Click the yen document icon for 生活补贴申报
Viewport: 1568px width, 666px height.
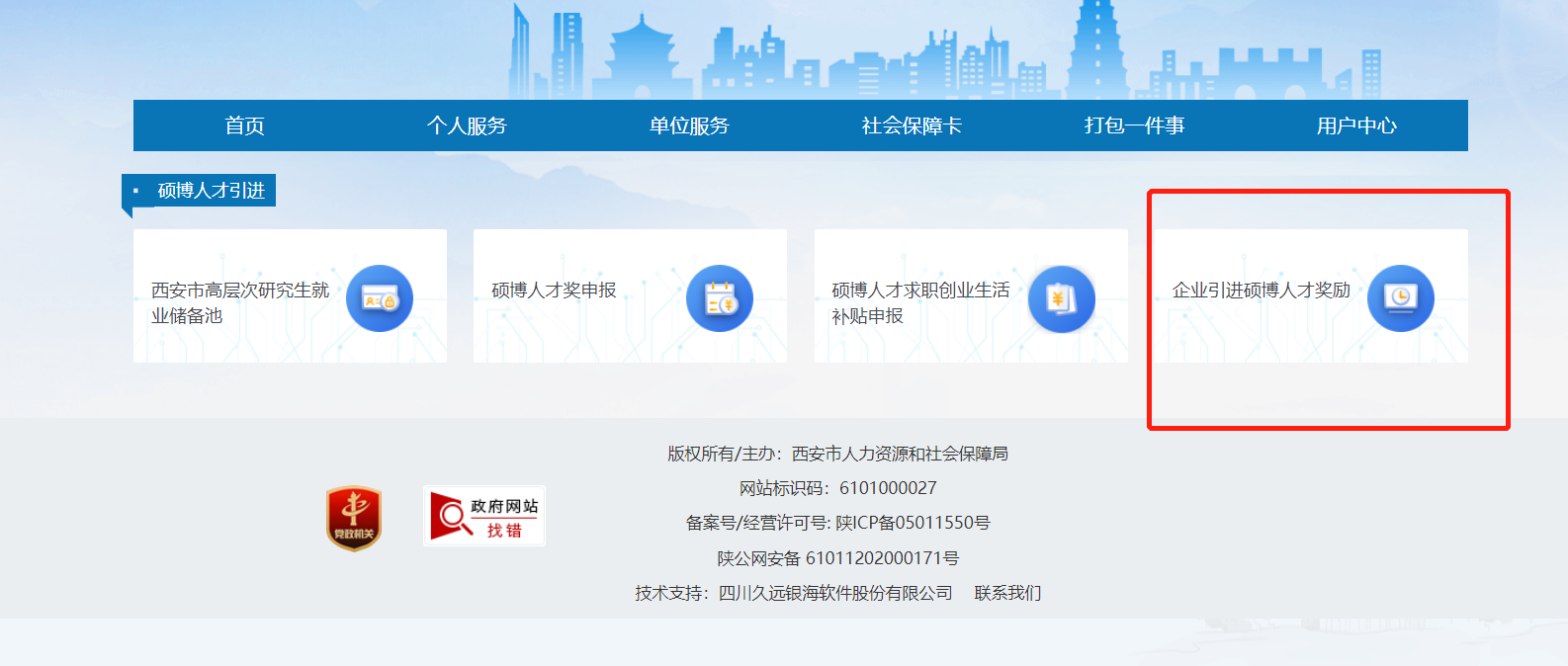[x=1061, y=298]
